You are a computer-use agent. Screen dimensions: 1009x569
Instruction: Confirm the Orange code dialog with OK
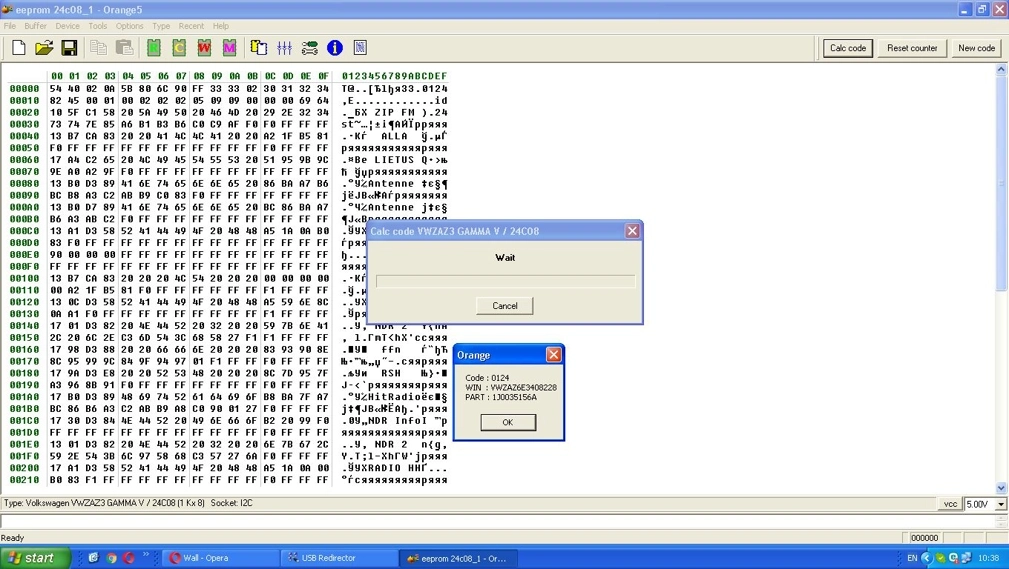point(508,422)
